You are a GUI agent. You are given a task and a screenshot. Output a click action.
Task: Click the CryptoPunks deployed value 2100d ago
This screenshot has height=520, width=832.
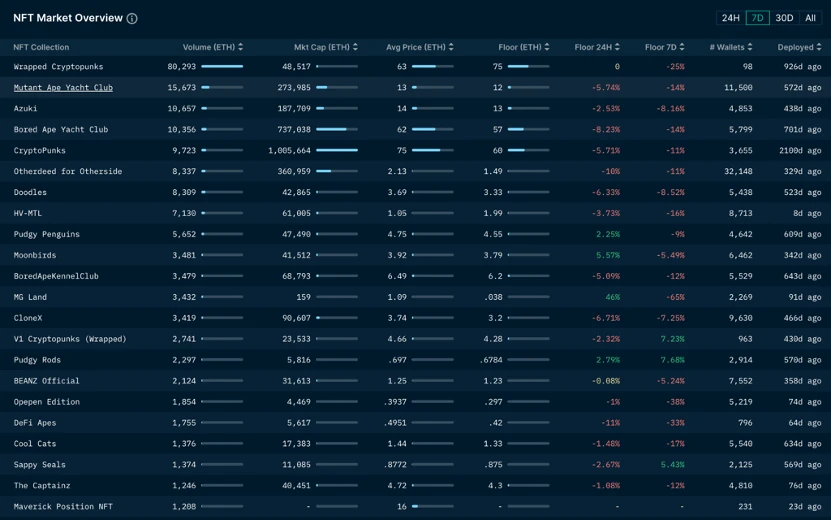(x=800, y=150)
